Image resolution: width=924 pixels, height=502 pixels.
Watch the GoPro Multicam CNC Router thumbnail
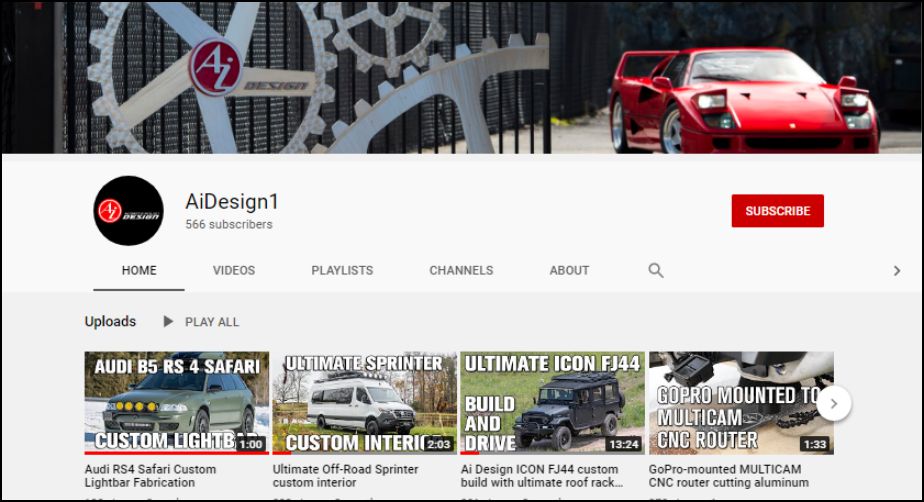click(x=738, y=402)
